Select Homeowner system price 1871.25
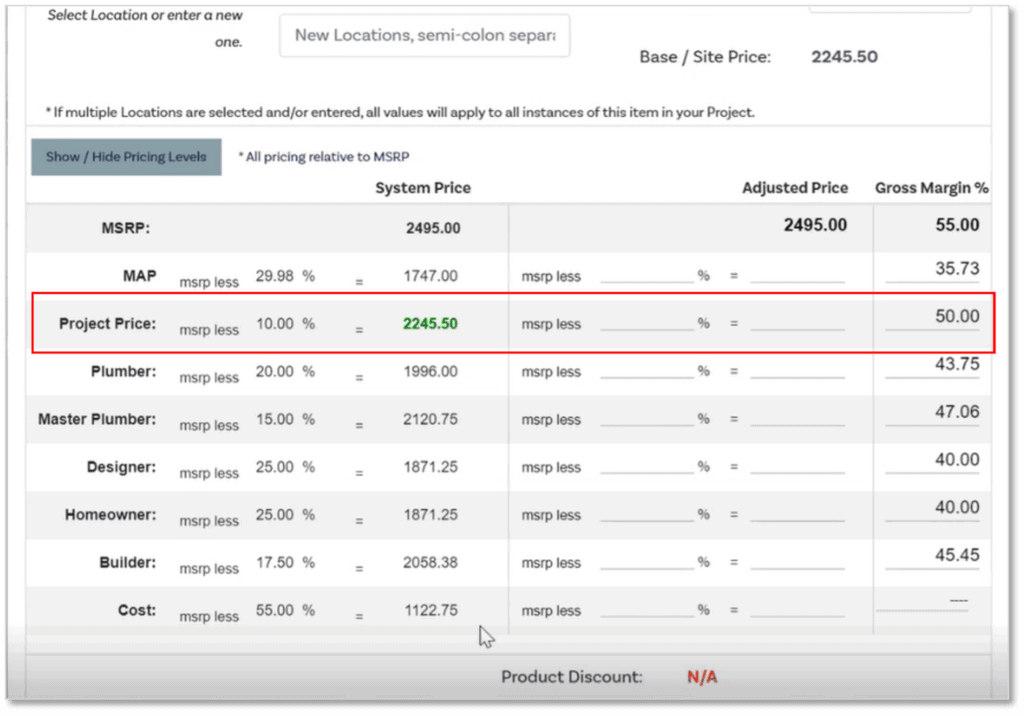1024x716 pixels. pos(430,514)
